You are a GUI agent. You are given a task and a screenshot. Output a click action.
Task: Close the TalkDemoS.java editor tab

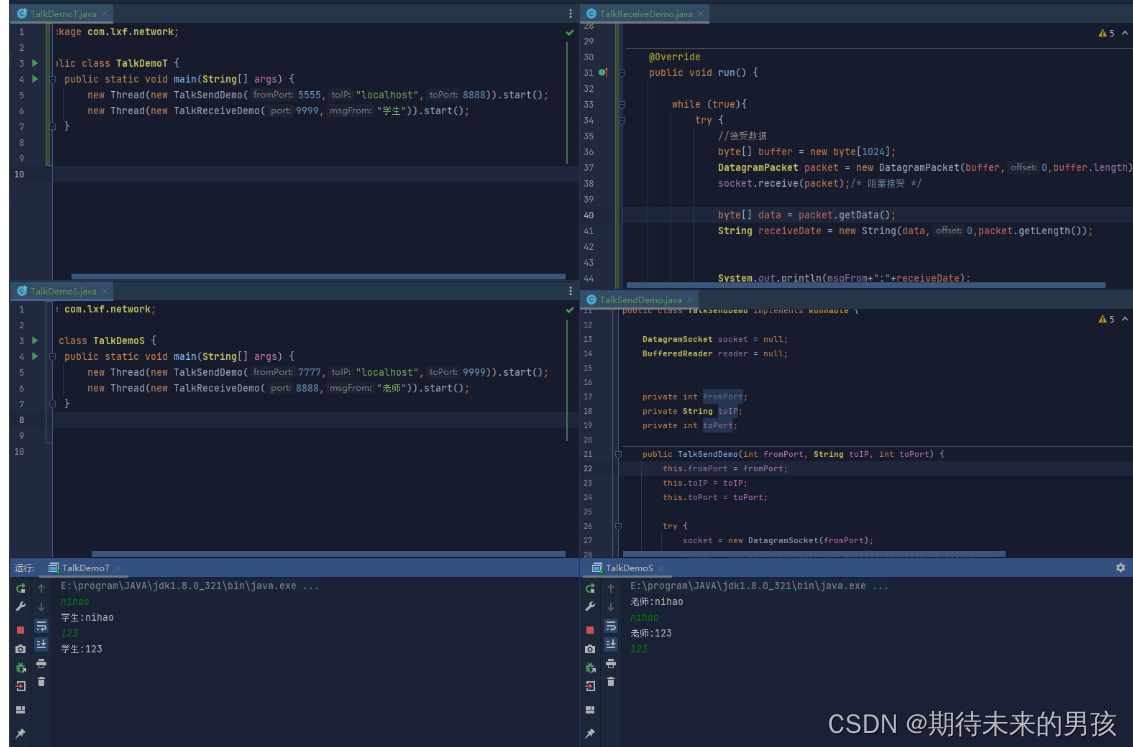(x=105, y=291)
